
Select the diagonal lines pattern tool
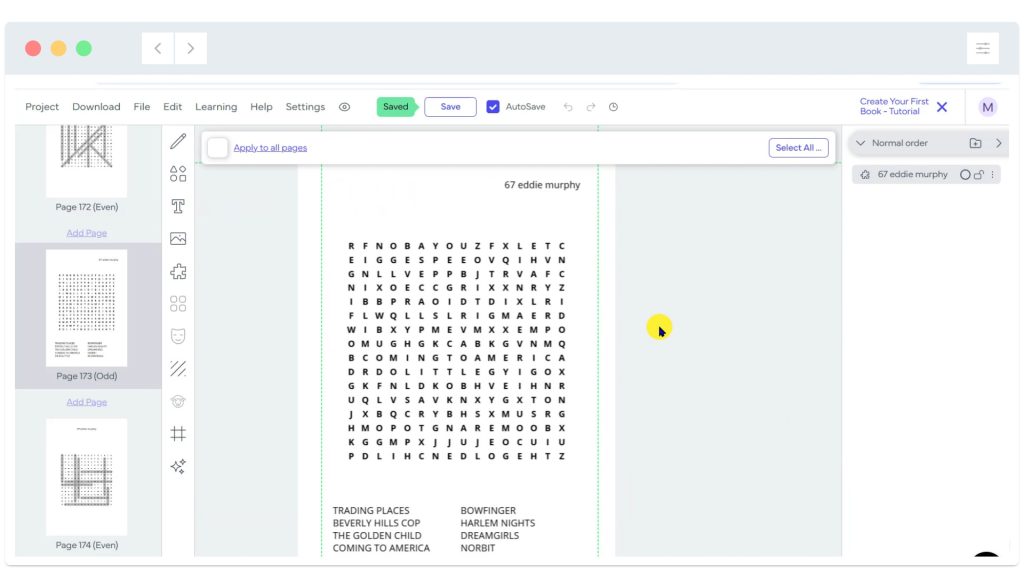pos(178,369)
